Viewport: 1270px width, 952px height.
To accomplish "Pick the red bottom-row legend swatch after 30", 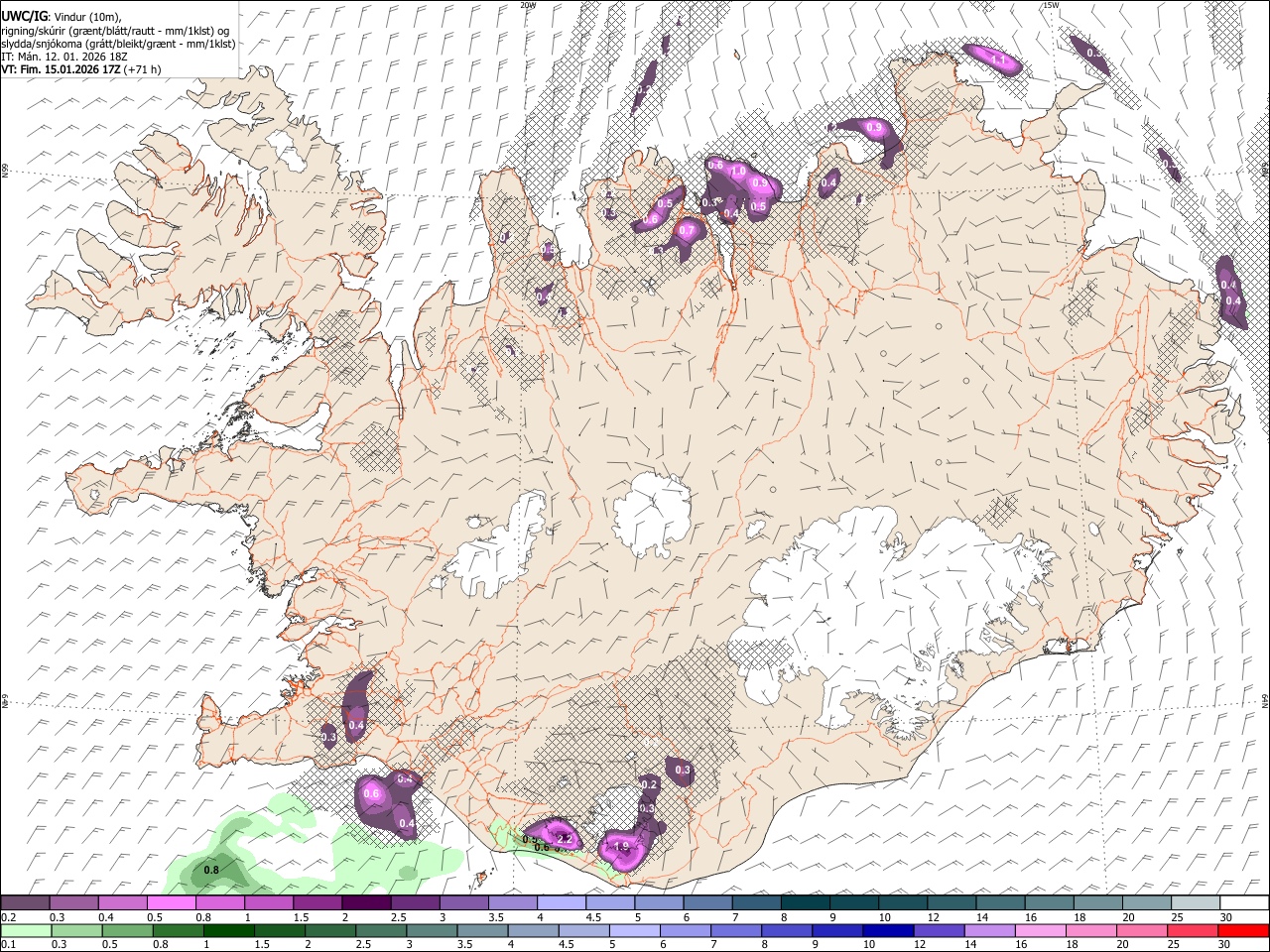I will point(1244,930).
